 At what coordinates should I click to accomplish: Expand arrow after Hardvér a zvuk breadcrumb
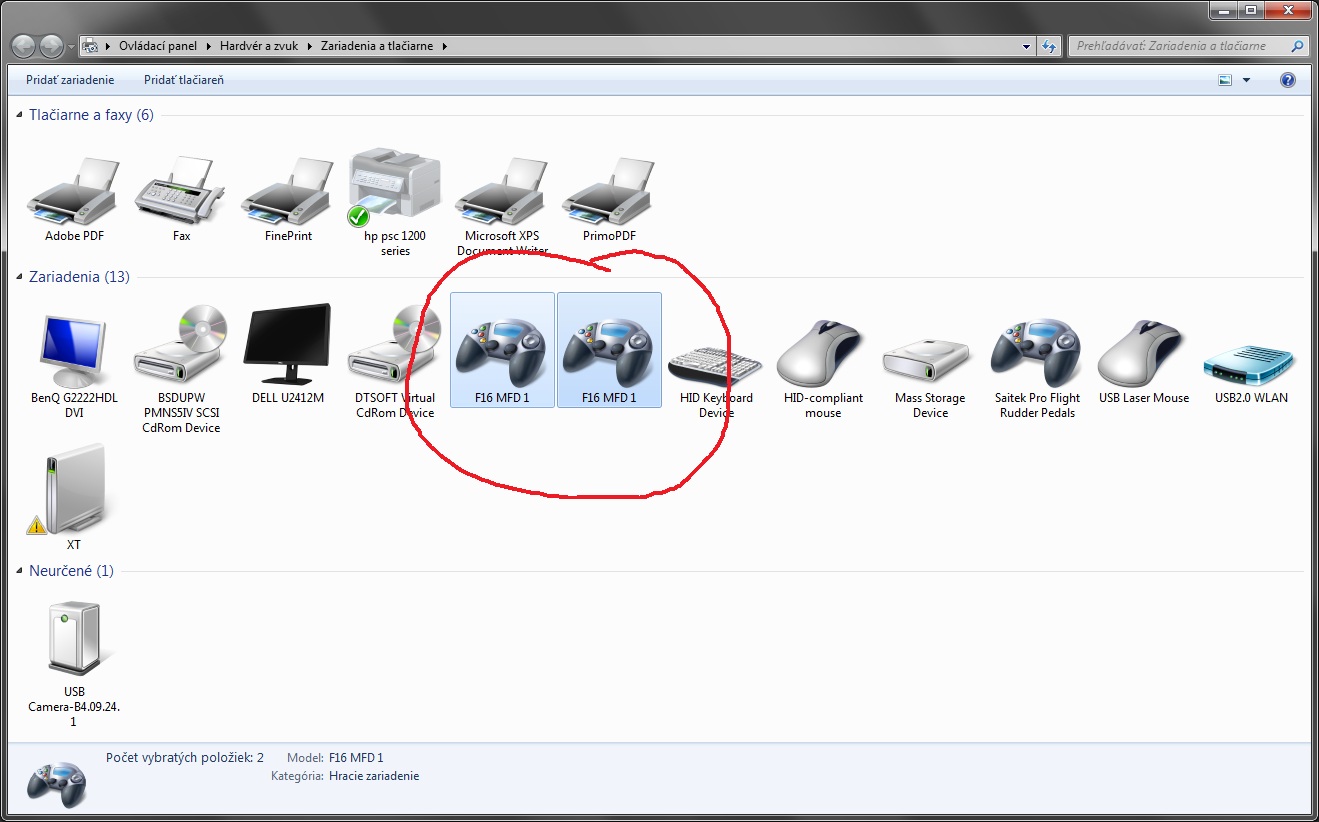click(310, 46)
